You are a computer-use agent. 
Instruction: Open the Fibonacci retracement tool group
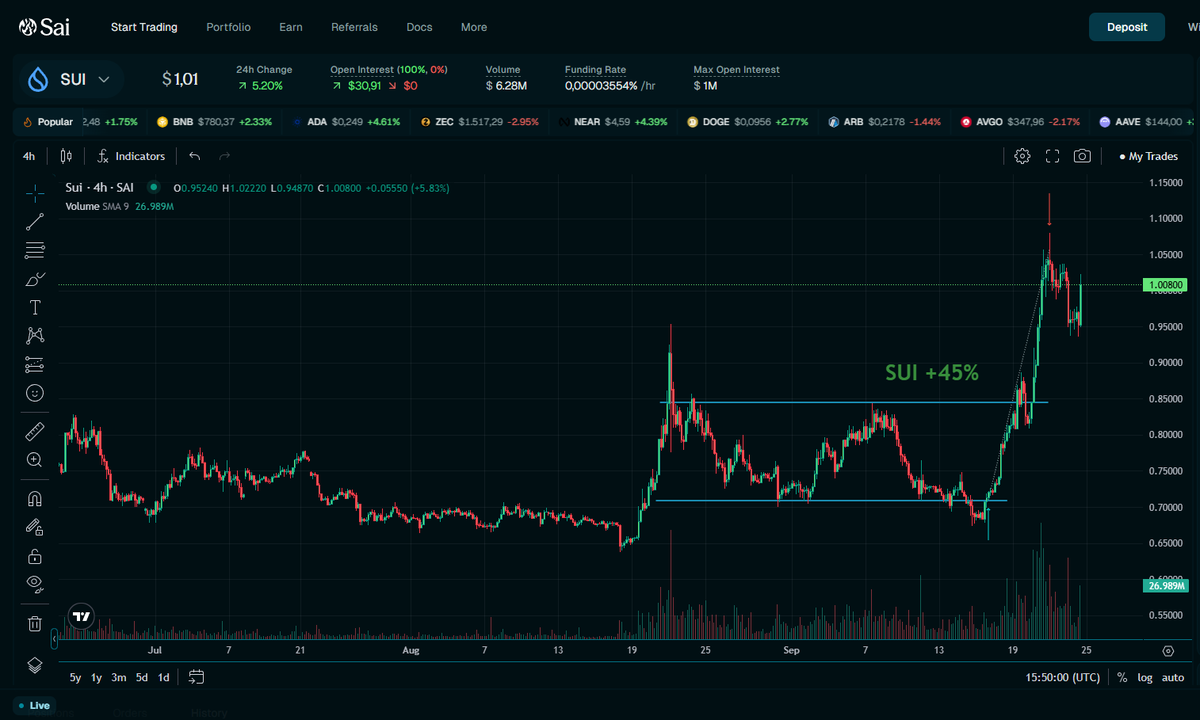click(x=35, y=250)
